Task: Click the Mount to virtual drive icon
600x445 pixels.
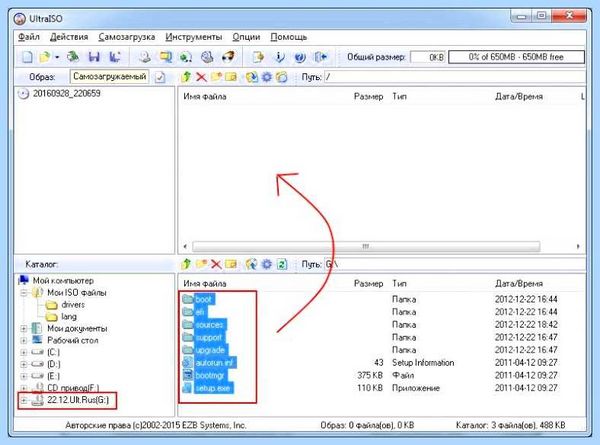Action: tap(207, 57)
